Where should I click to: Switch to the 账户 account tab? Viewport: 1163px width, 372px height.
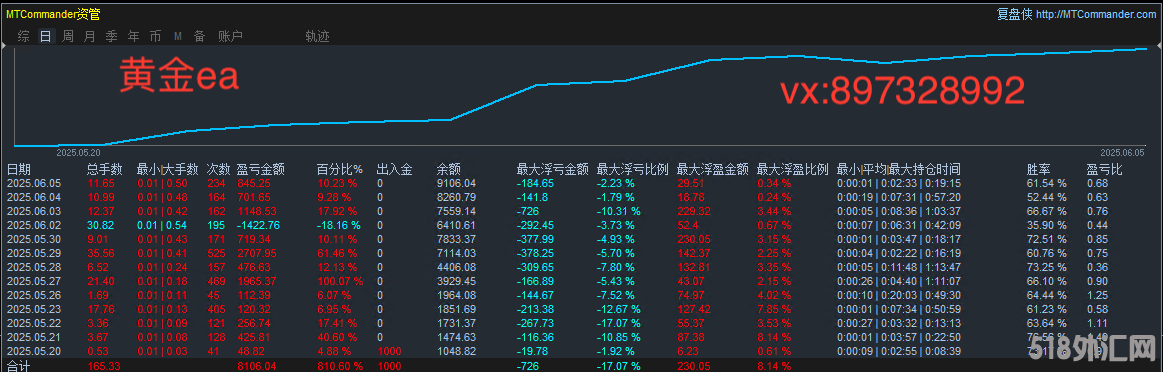pos(230,36)
